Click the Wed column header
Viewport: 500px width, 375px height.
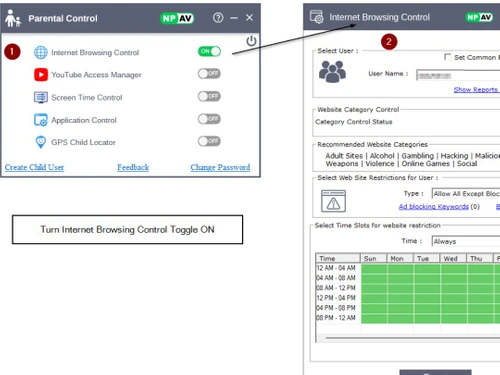453,258
